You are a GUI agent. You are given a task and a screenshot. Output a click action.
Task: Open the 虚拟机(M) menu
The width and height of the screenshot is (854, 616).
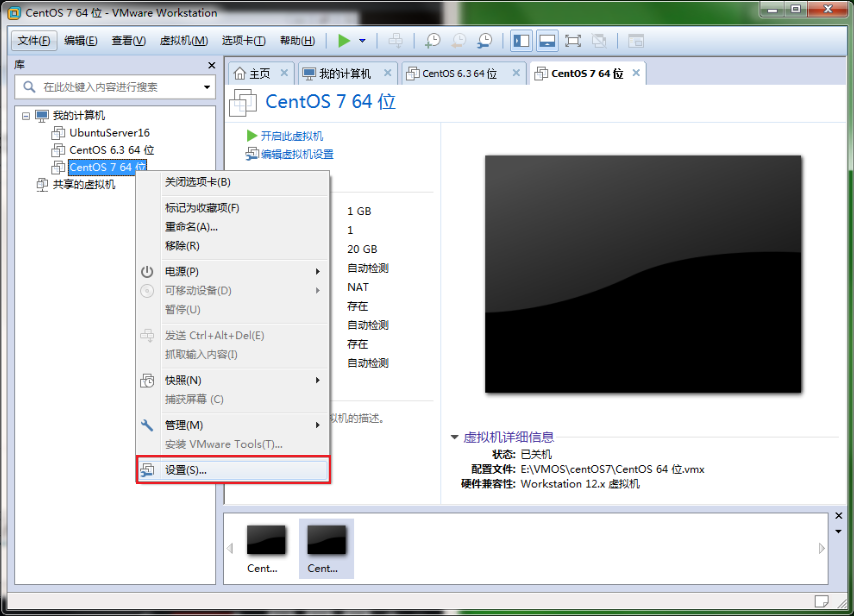click(184, 41)
